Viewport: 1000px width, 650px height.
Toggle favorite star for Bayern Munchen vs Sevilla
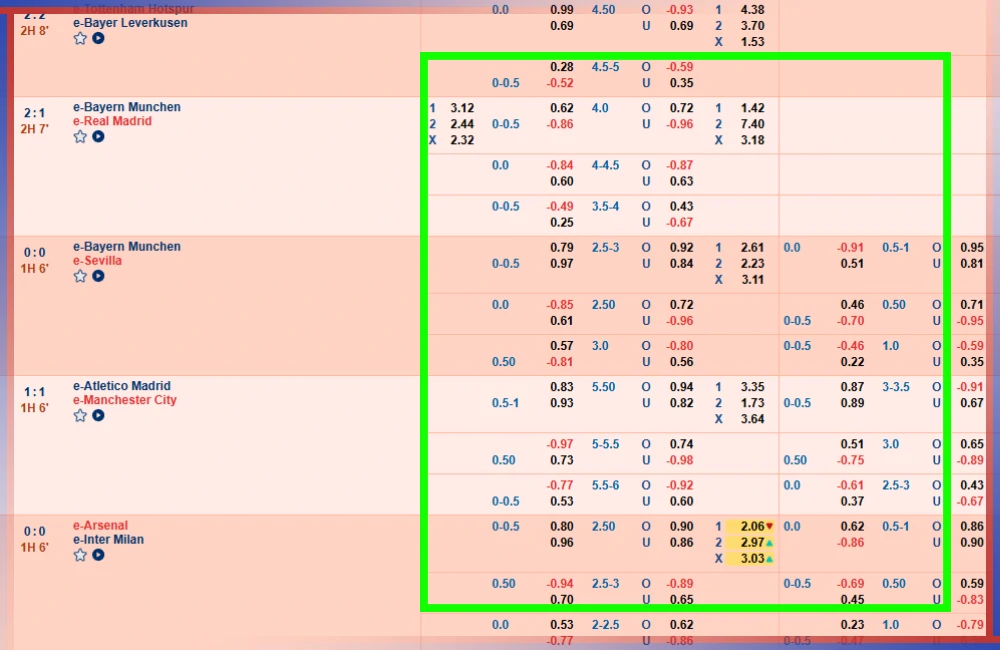pos(80,276)
